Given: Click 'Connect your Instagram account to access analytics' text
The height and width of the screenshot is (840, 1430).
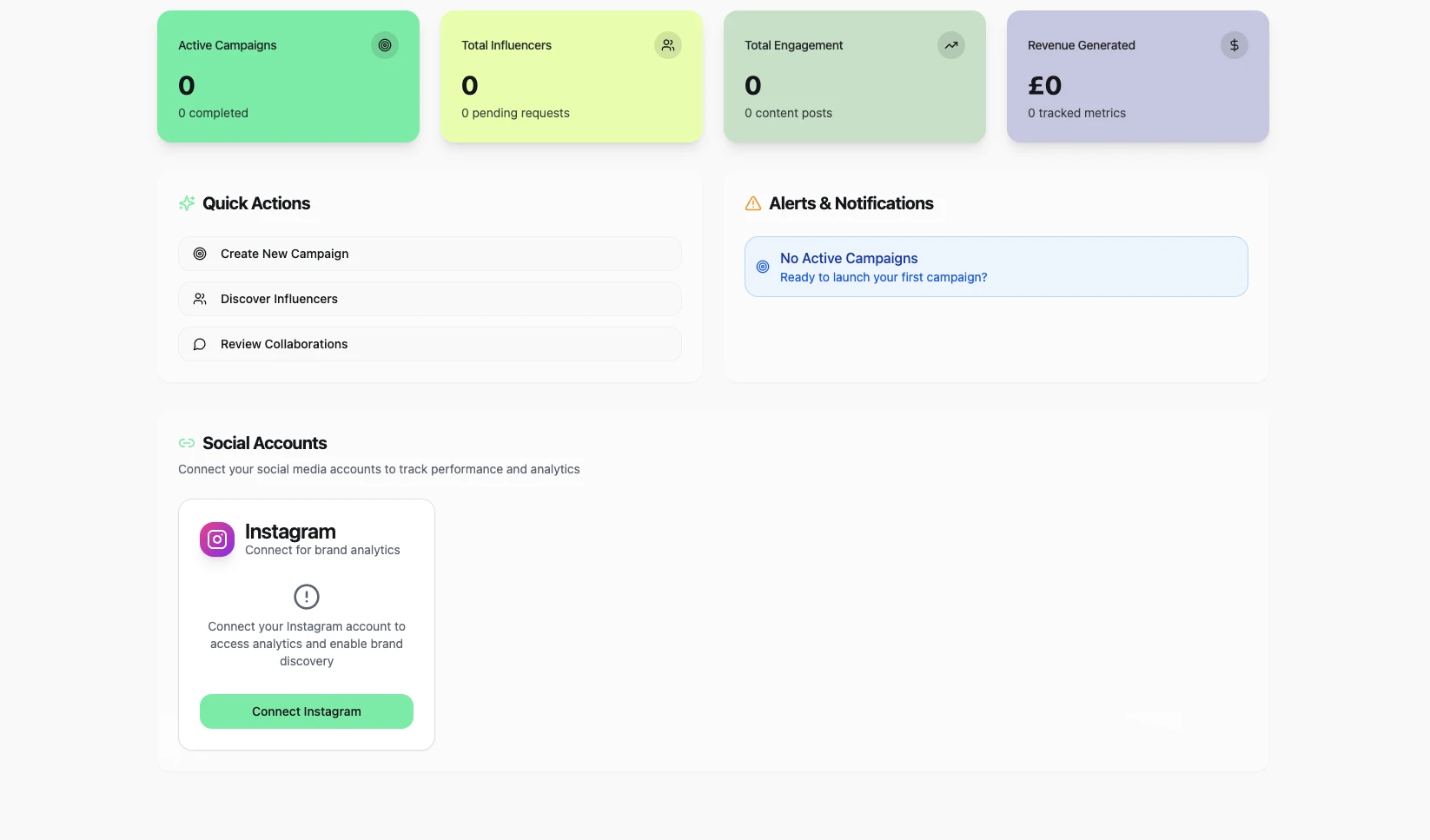Looking at the screenshot, I should tap(307, 644).
